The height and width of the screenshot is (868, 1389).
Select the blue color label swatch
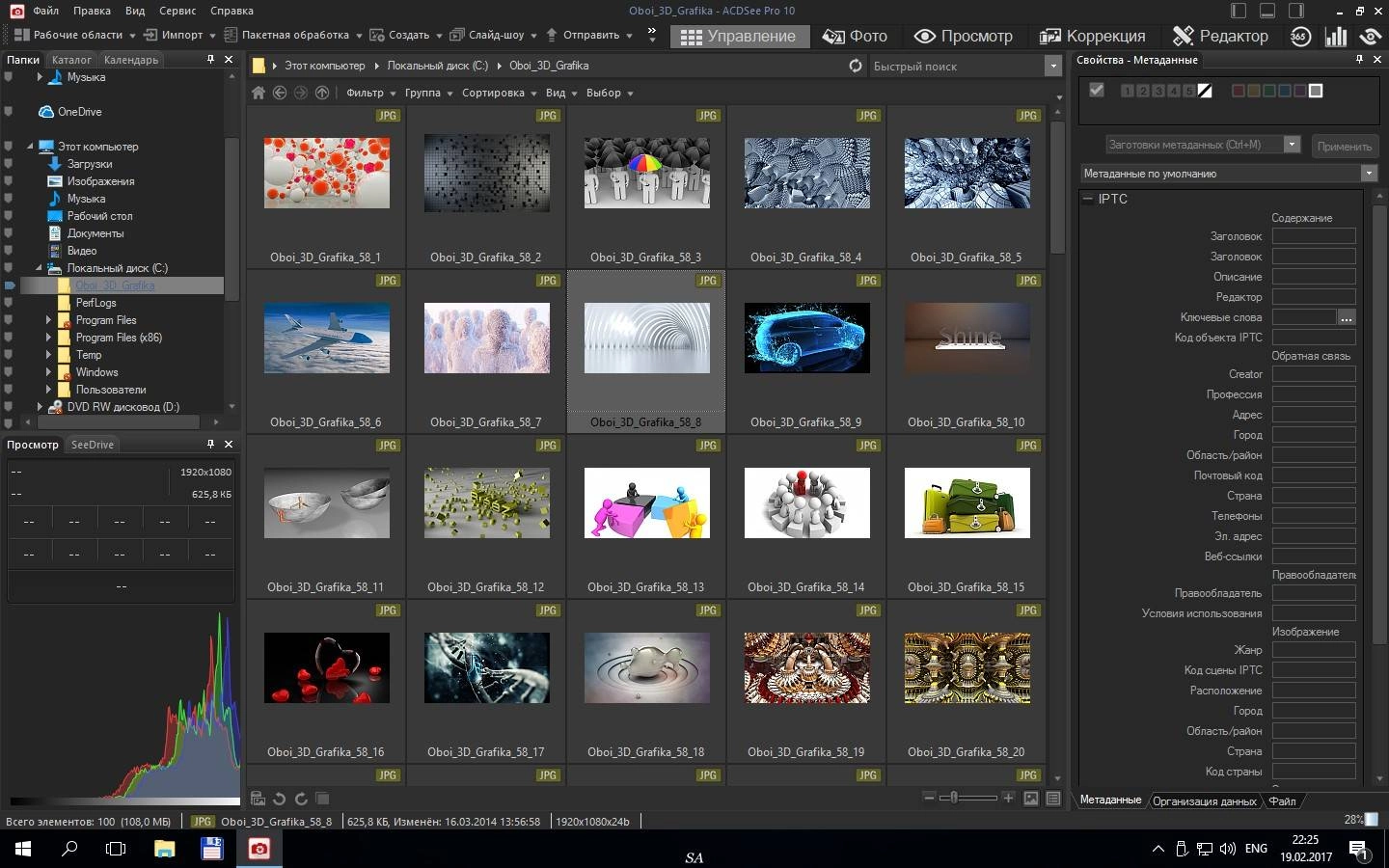click(x=1285, y=91)
